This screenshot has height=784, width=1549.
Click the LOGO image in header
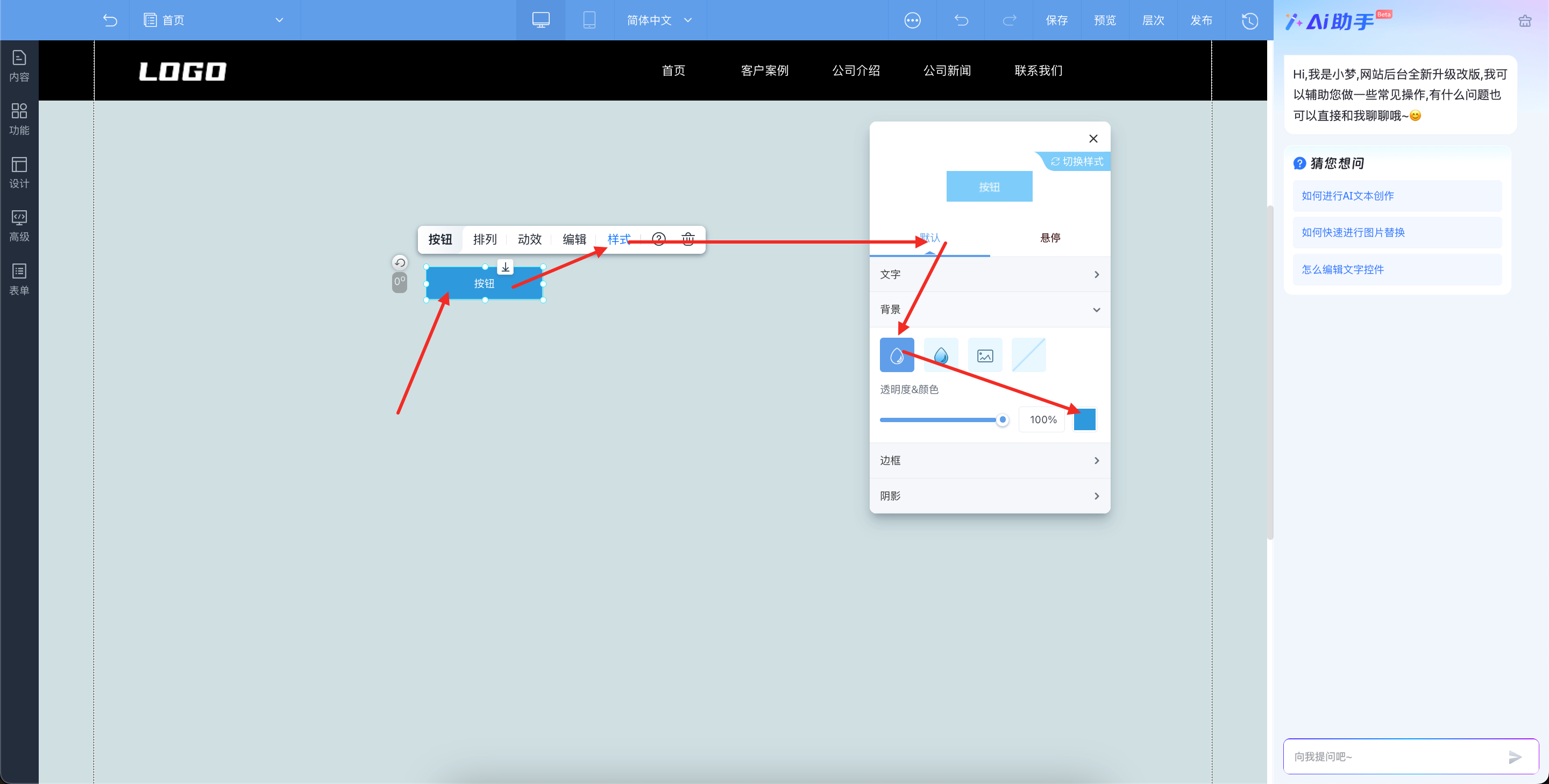[x=182, y=72]
